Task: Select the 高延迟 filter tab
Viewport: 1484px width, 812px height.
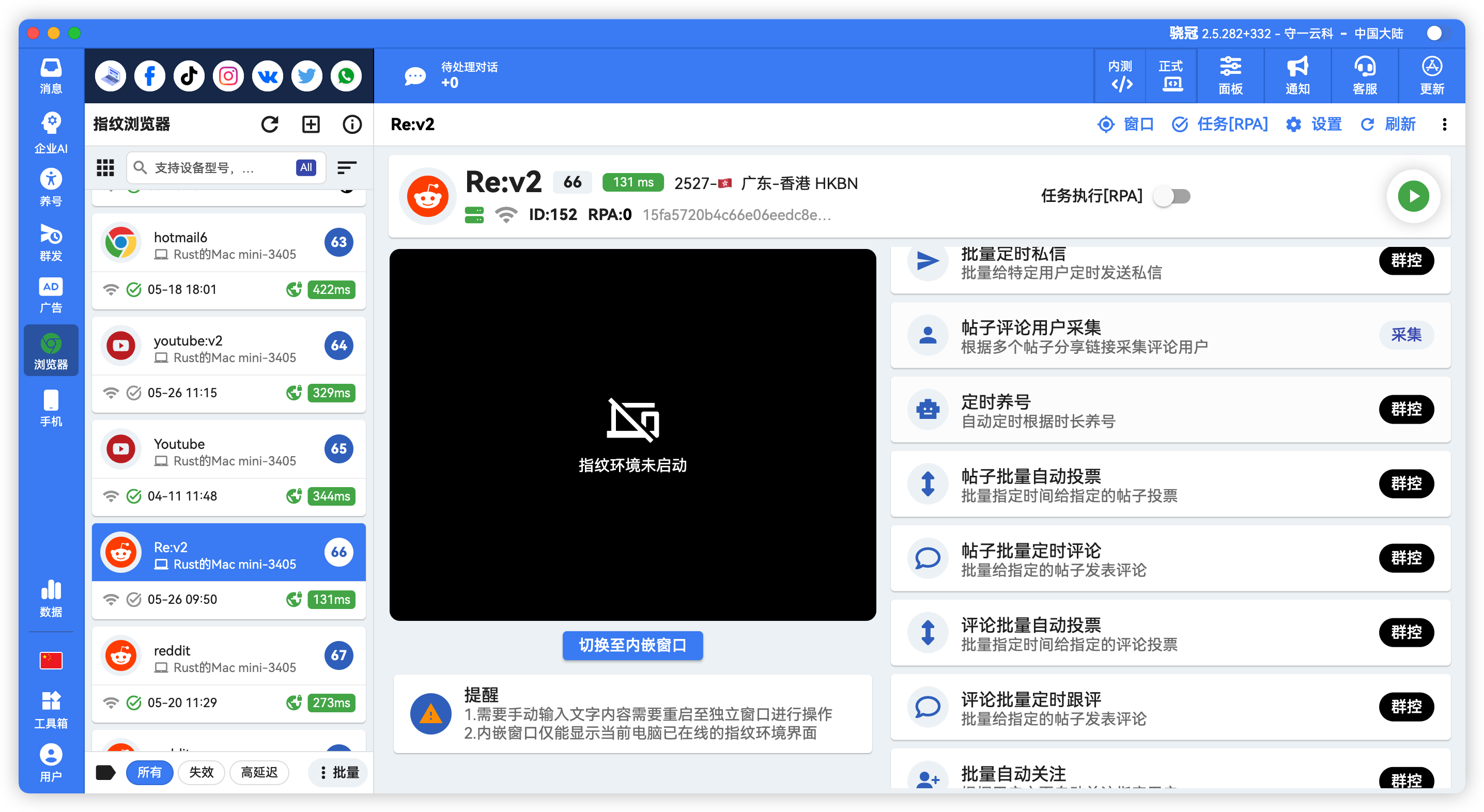Action: point(259,772)
